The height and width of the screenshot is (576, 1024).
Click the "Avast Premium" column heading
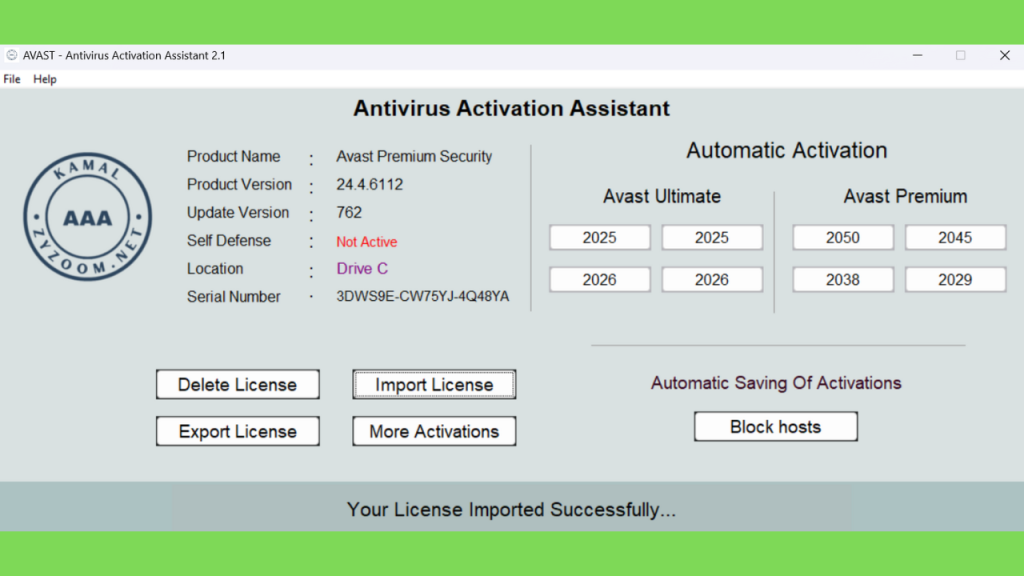(x=905, y=196)
